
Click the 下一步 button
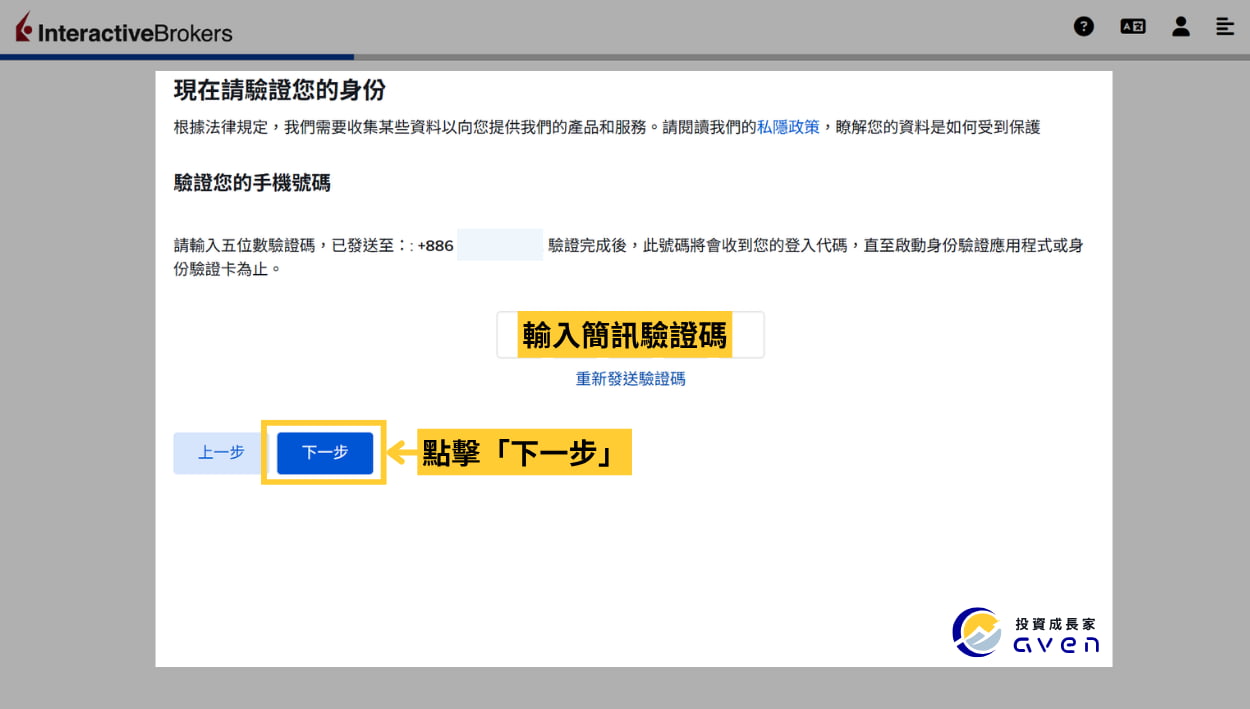(x=325, y=453)
